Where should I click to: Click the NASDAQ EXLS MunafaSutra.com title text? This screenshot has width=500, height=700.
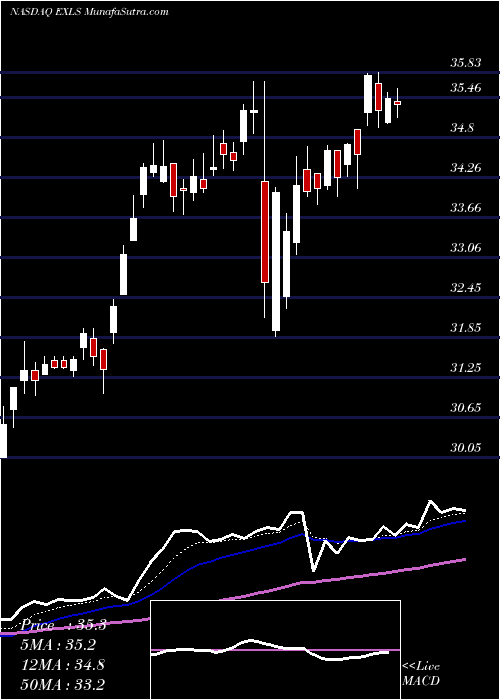[x=89, y=12]
